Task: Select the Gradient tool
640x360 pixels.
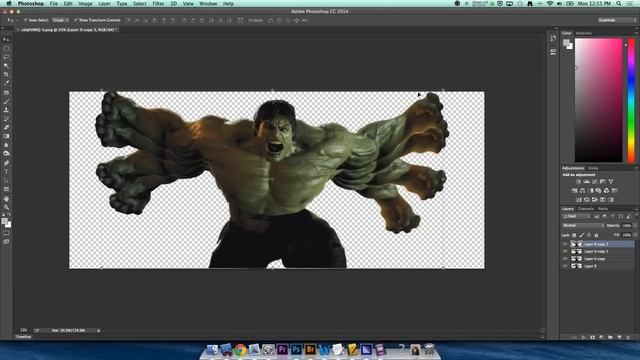Action: (6, 136)
